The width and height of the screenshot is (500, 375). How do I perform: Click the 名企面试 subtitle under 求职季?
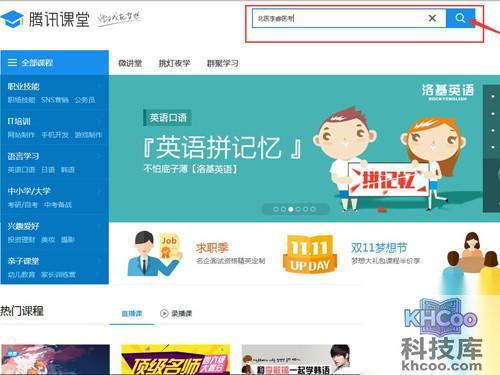[231, 261]
